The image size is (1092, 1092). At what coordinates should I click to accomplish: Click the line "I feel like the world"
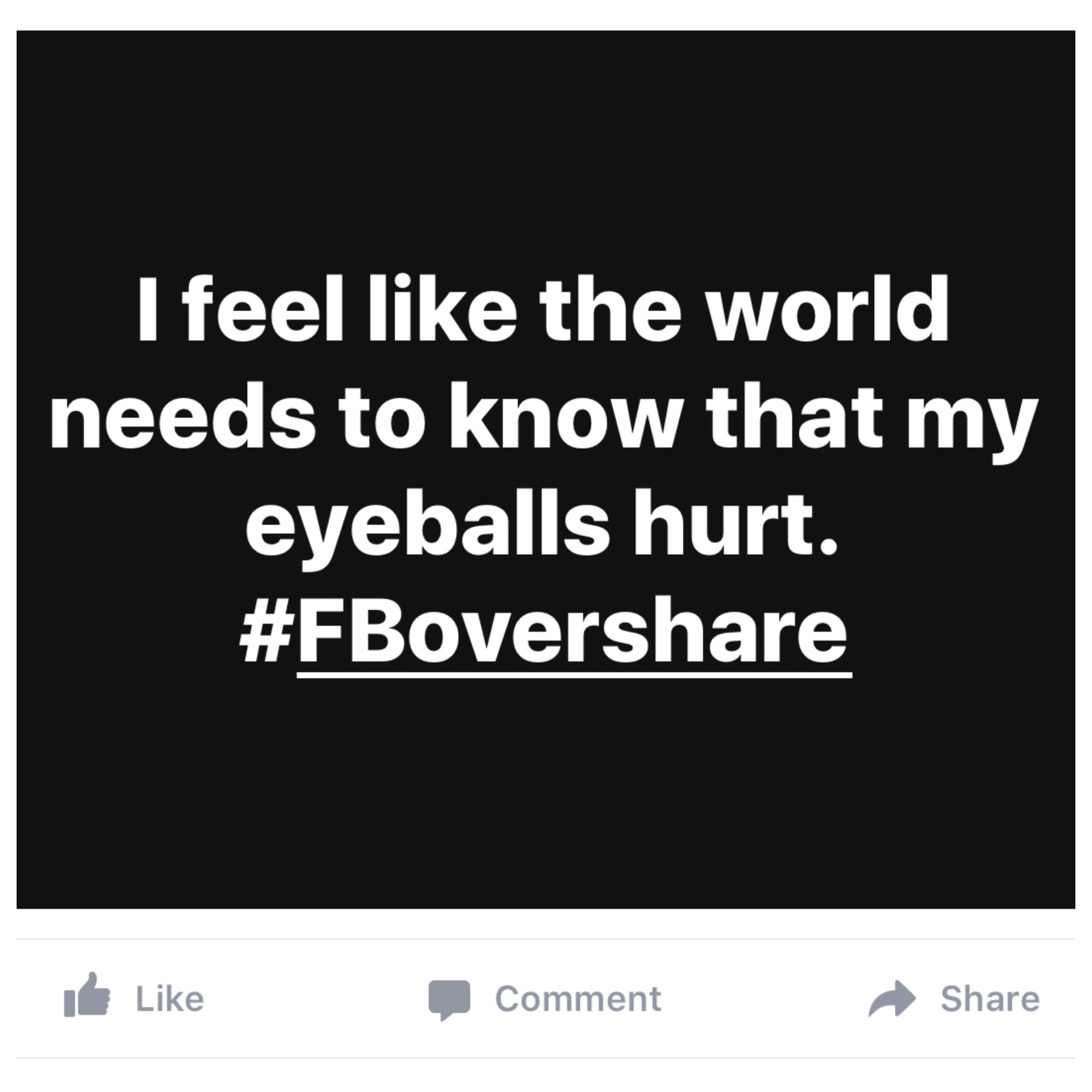coord(543,310)
